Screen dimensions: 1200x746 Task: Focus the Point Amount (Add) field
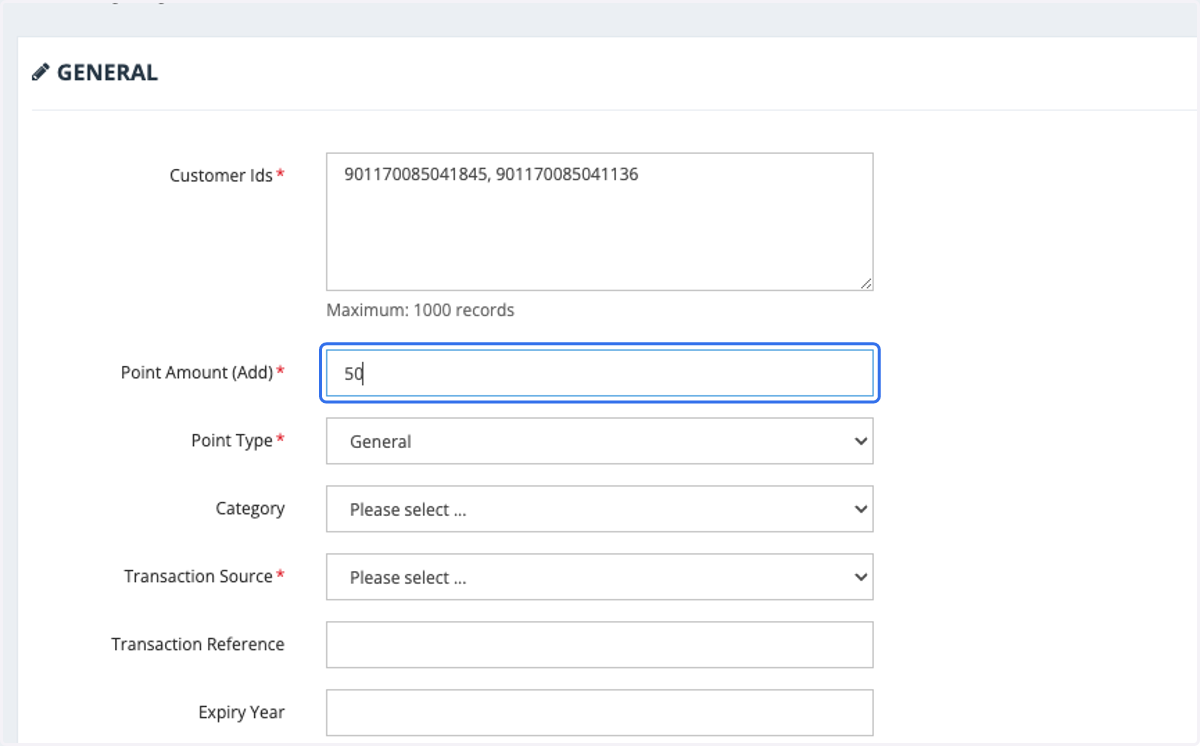click(600, 373)
